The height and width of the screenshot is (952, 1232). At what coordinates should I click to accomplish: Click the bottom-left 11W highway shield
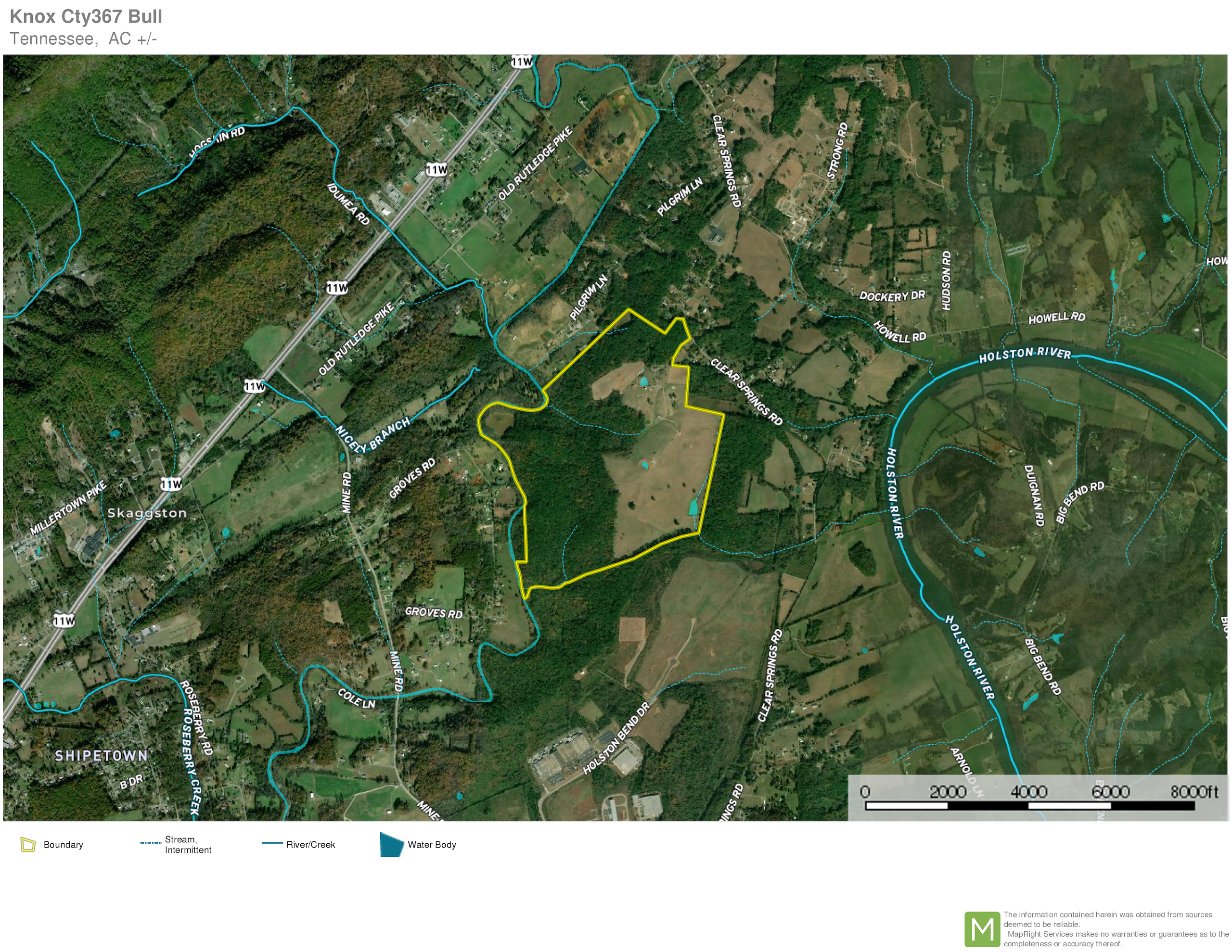coord(64,621)
